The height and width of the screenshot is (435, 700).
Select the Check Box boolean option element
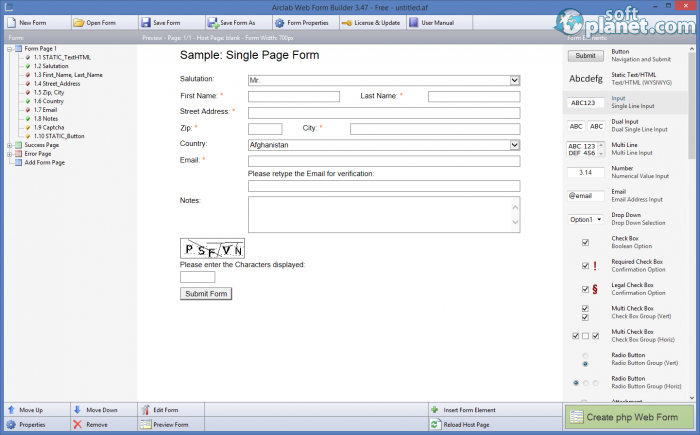tap(585, 241)
